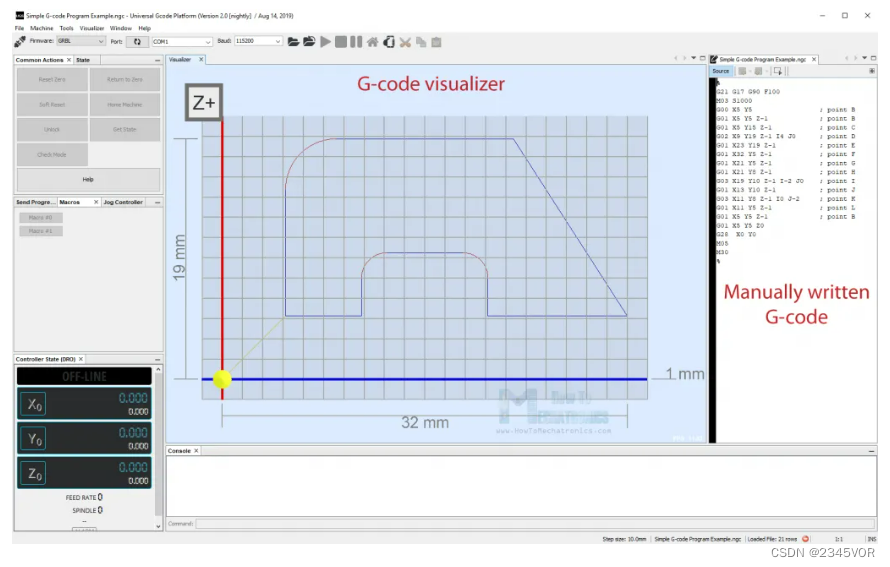The width and height of the screenshot is (890, 567).
Task: Minimize the Console panel
Action: click(x=871, y=451)
